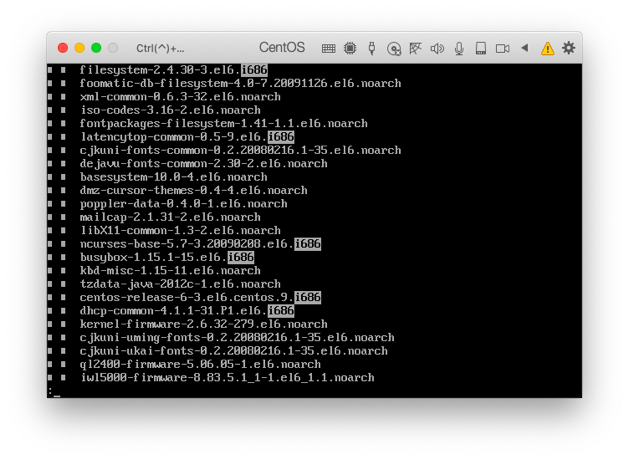Click the ql2400-firmware-5.06.05-1 line
The image size is (629, 460).
(200, 364)
